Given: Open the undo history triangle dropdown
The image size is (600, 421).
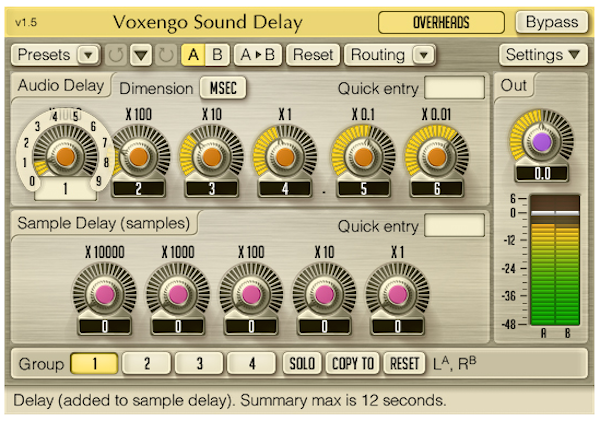Looking at the screenshot, I should (141, 55).
